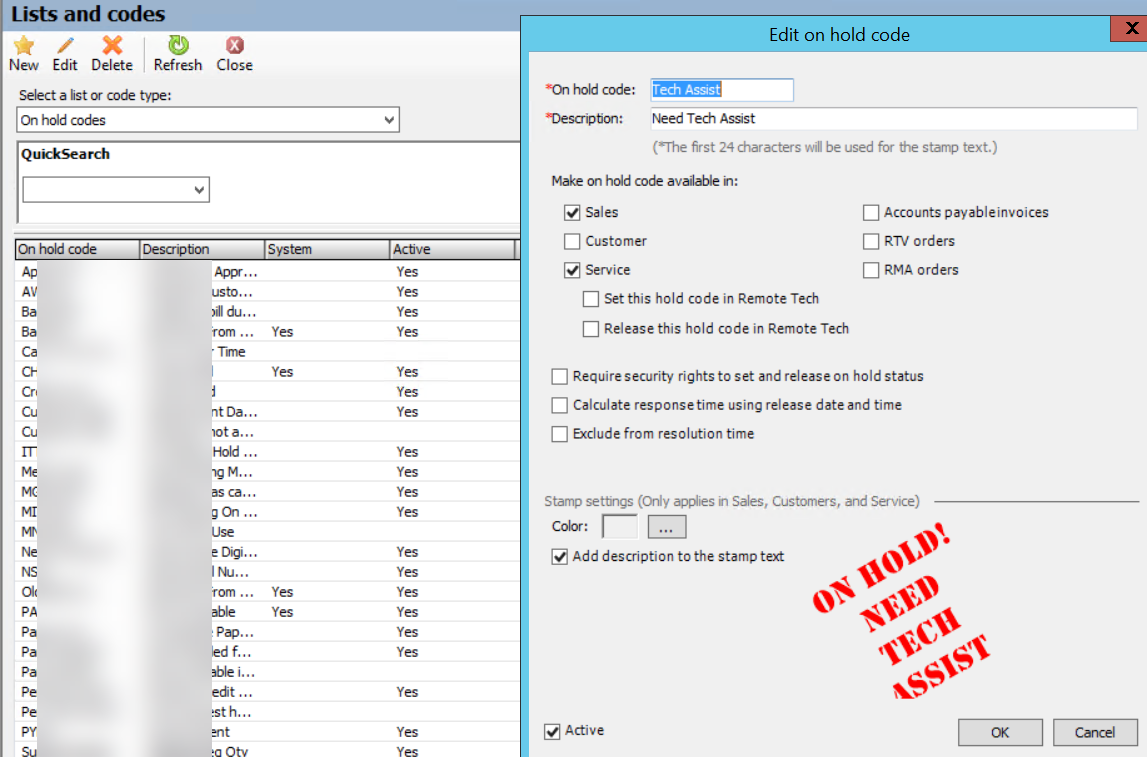Click the On hold code input field
1147x757 pixels.
click(x=721, y=89)
